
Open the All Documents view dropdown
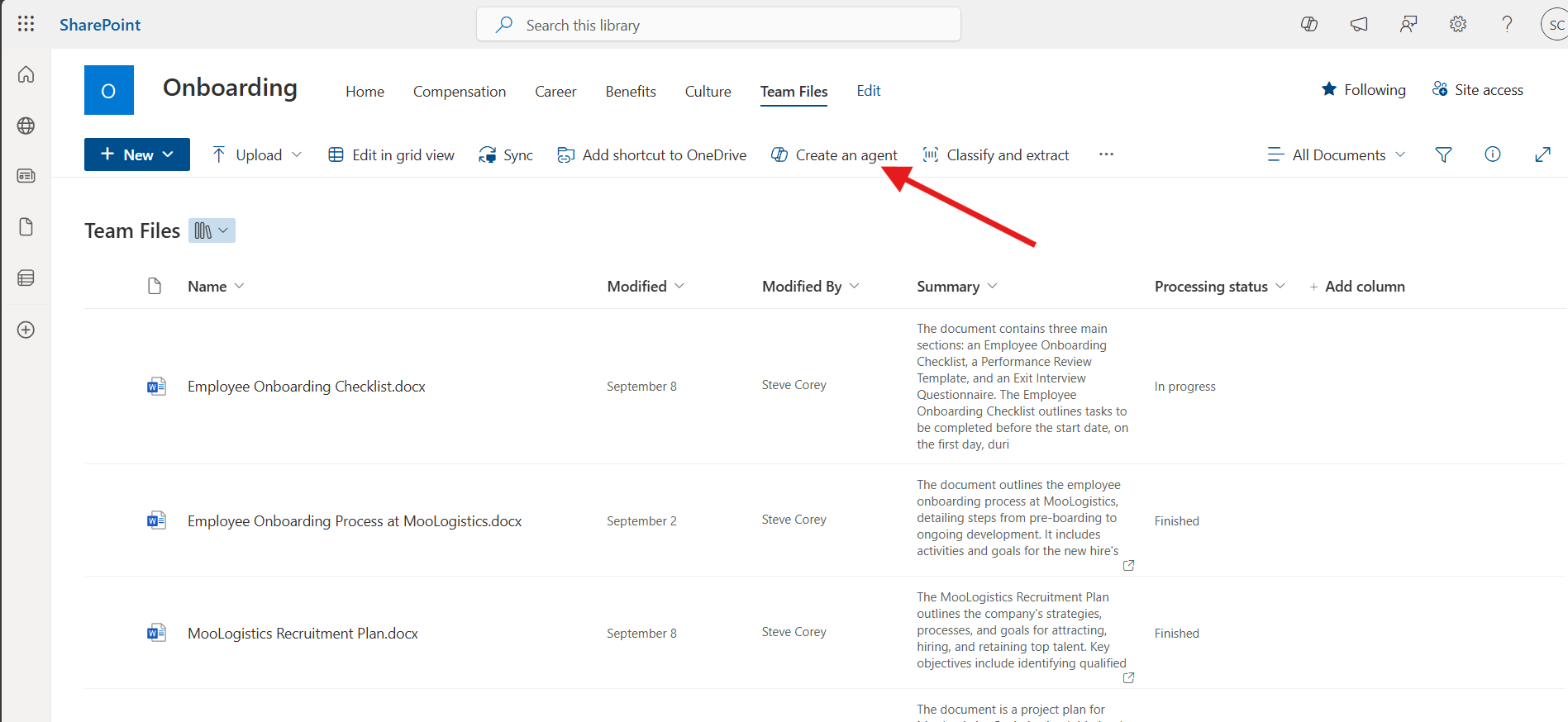(1337, 154)
